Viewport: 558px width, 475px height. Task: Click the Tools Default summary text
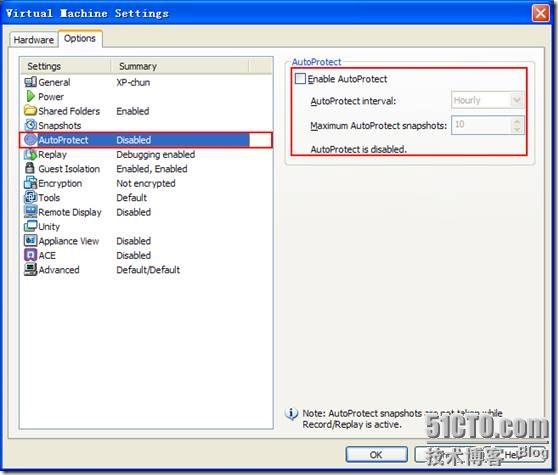pos(131,197)
